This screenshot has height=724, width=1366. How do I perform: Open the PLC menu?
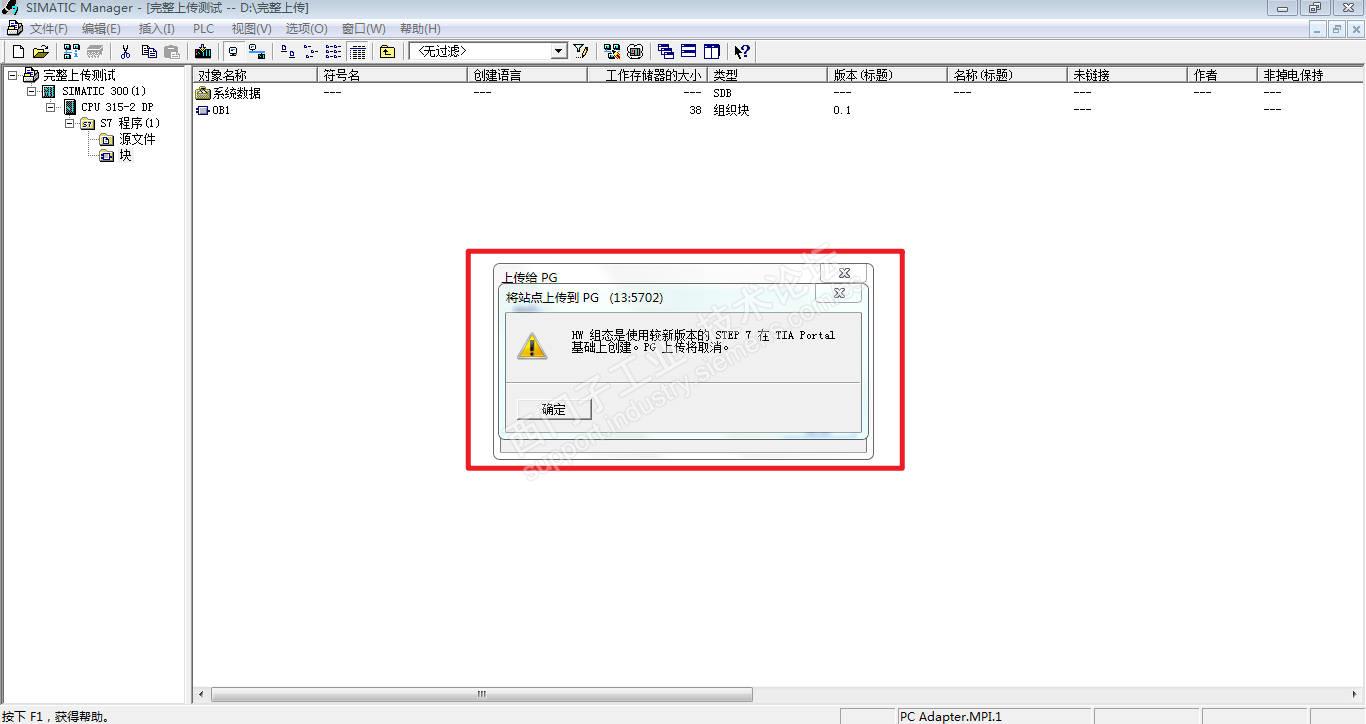click(x=203, y=29)
